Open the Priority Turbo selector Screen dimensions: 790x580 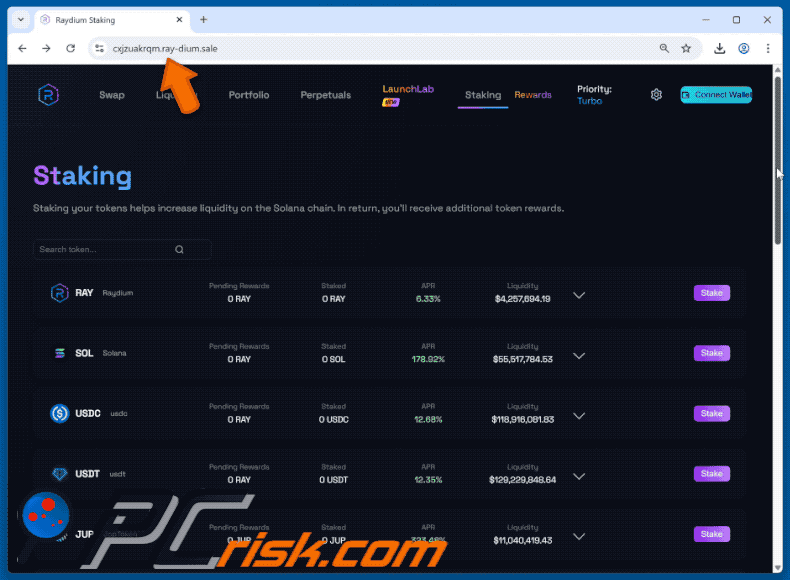[x=594, y=95]
